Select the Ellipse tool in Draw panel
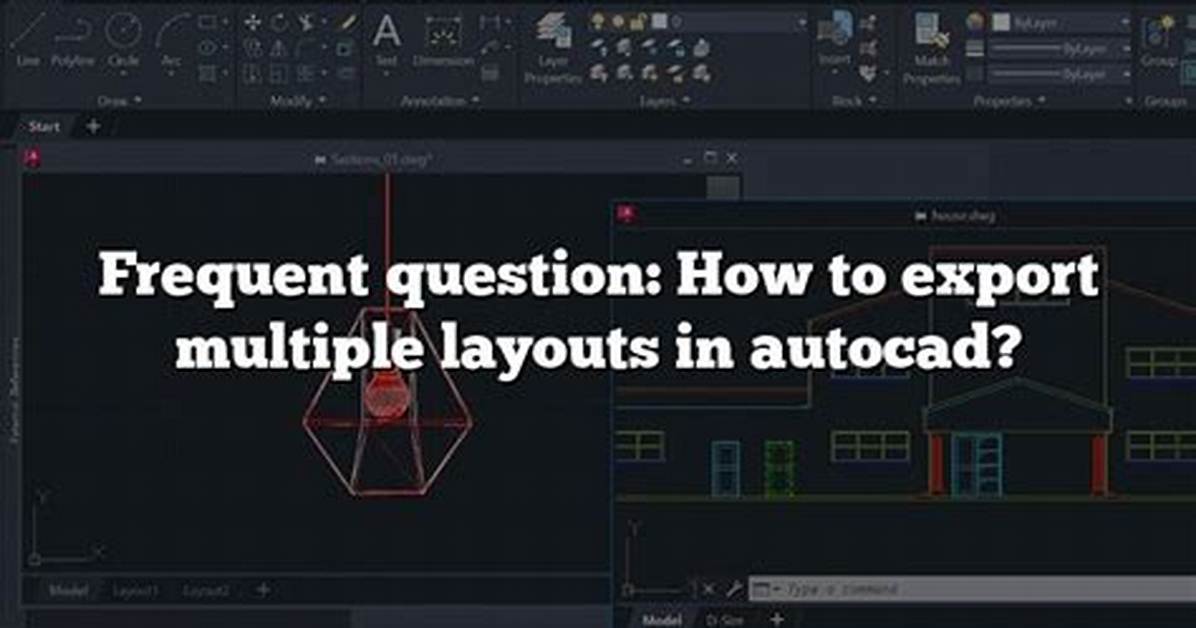Screen dimensions: 1196x628 [207, 47]
